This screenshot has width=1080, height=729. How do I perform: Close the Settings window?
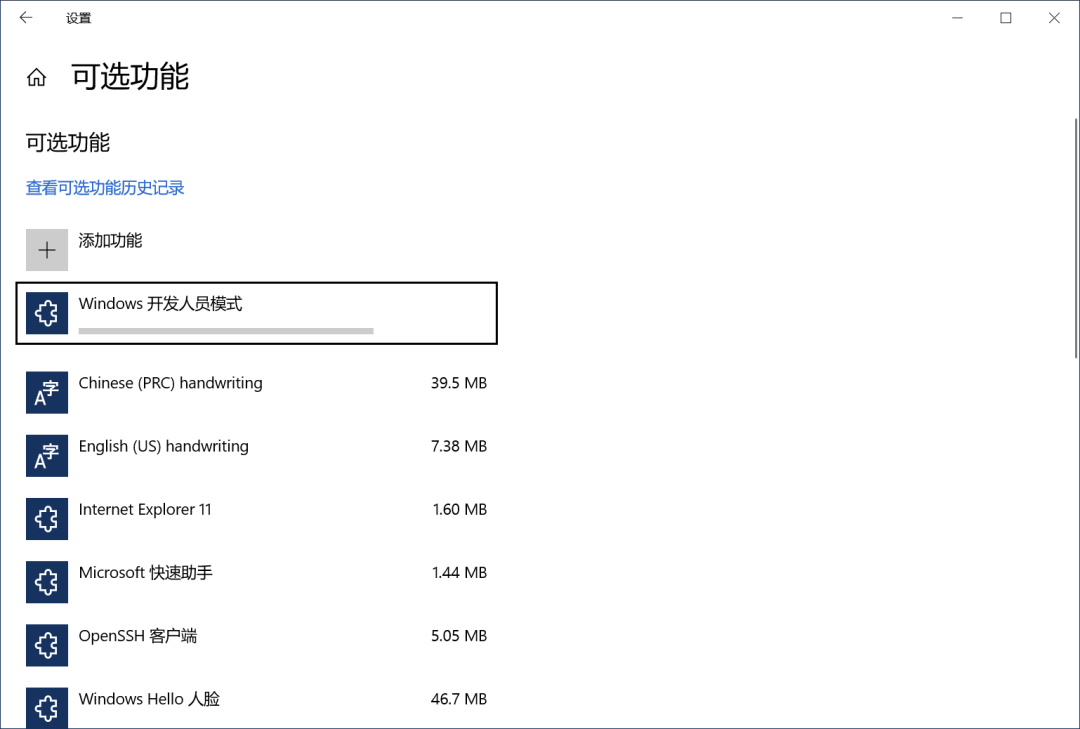pos(1054,18)
